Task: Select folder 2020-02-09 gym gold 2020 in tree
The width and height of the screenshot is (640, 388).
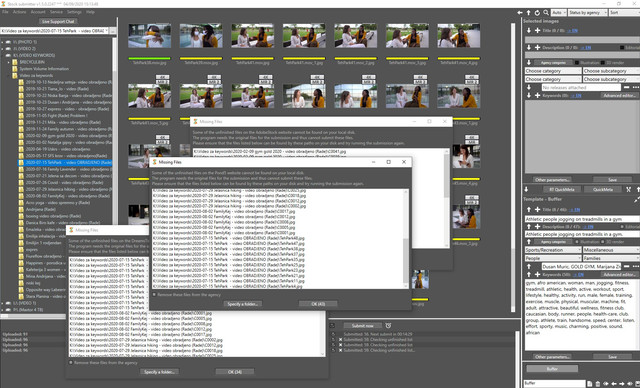Action: (x=68, y=135)
